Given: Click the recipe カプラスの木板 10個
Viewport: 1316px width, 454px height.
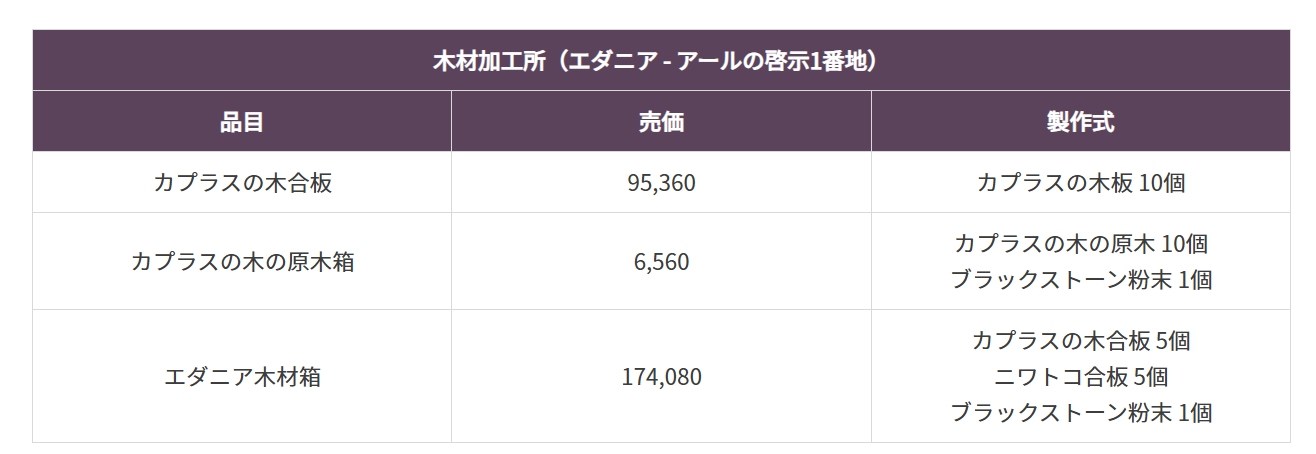Looking at the screenshot, I should pyautogui.click(x=1080, y=183).
